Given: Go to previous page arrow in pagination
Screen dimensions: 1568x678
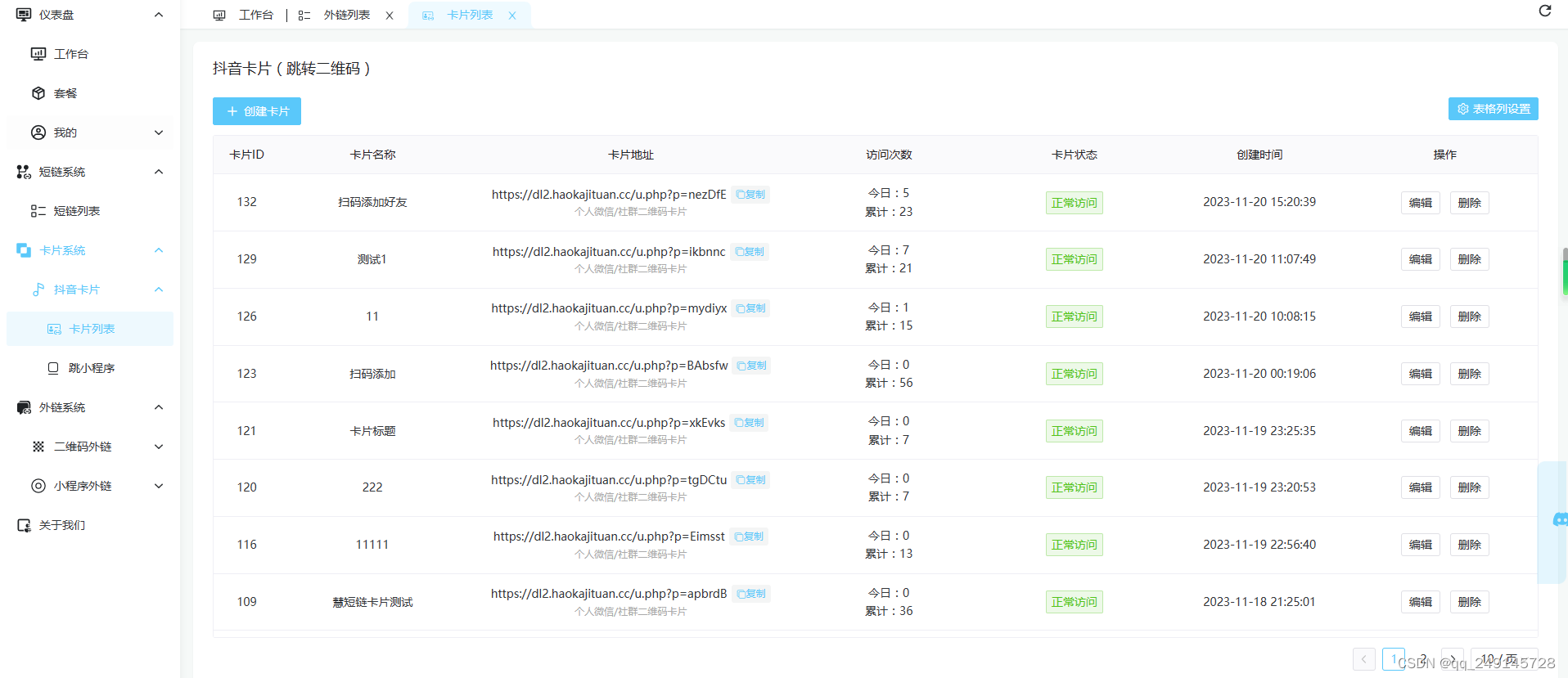Looking at the screenshot, I should click(x=1364, y=659).
